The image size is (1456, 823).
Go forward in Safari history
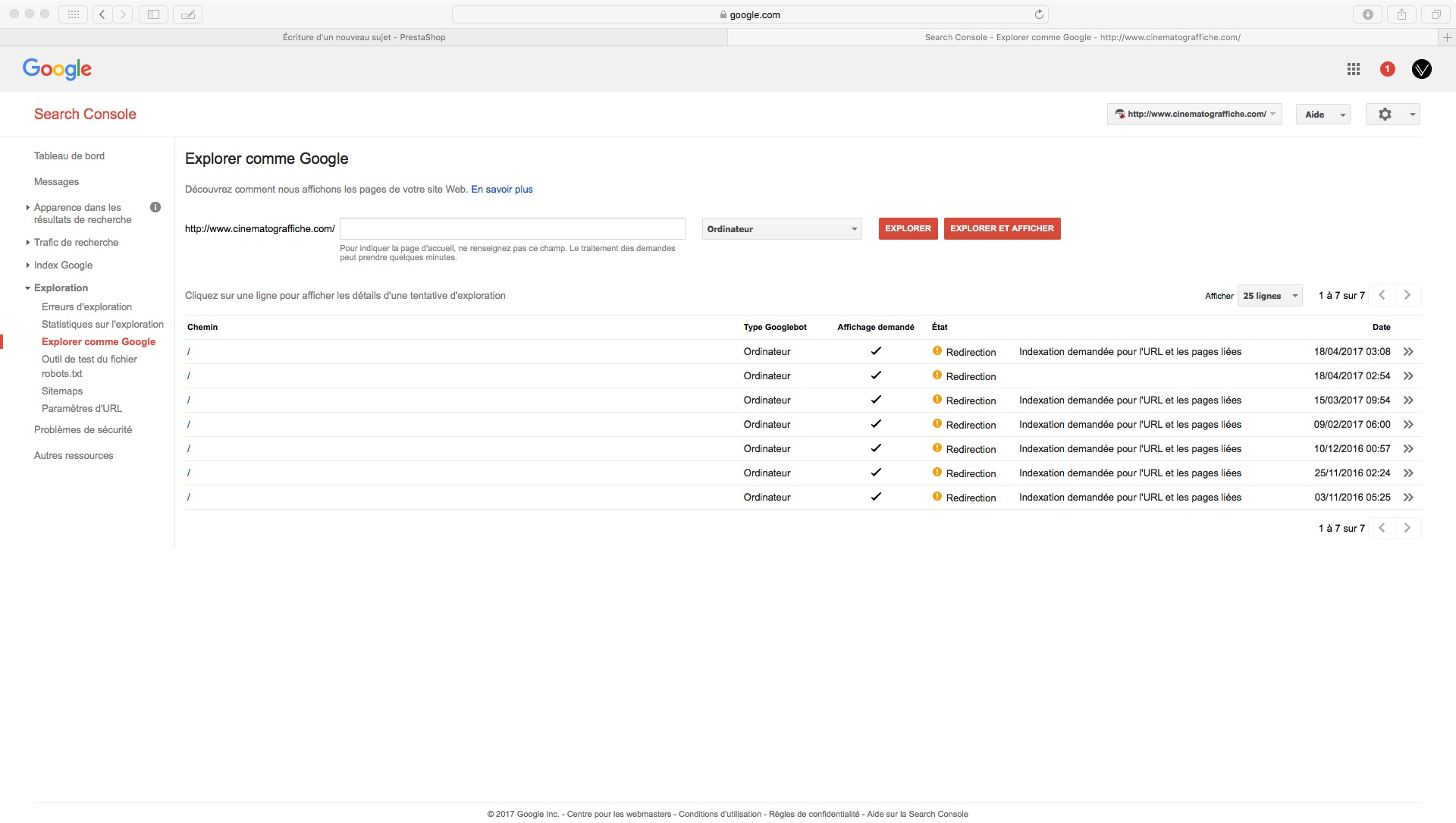point(123,14)
